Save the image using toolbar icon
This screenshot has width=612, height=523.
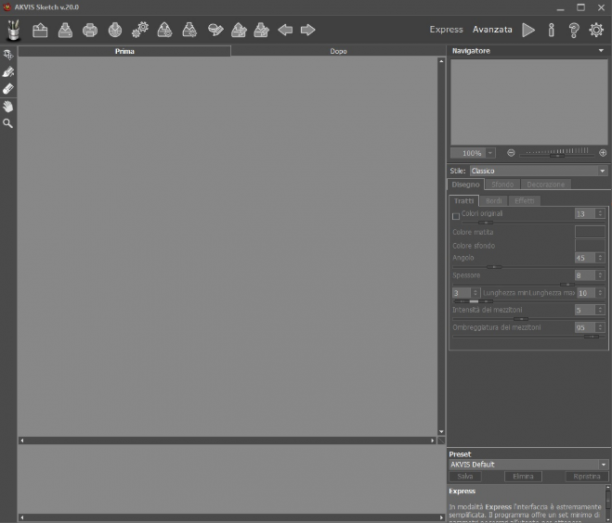[65, 30]
